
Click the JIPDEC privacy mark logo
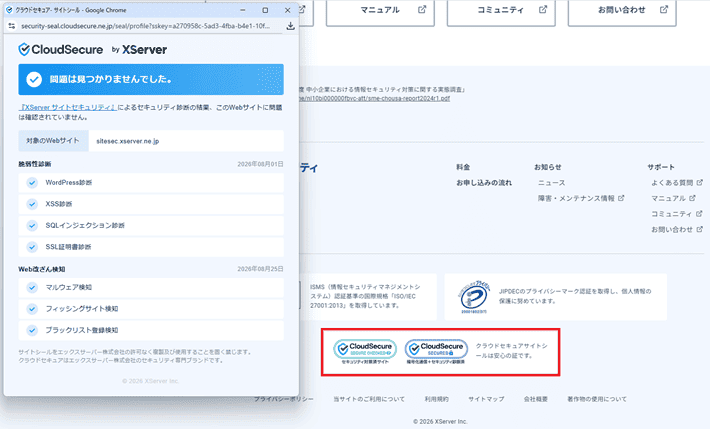[474, 297]
